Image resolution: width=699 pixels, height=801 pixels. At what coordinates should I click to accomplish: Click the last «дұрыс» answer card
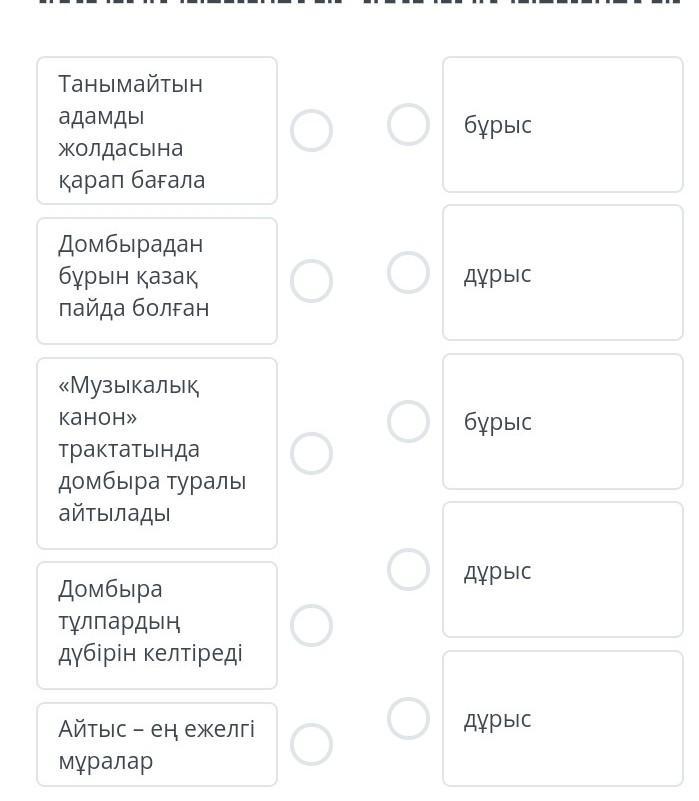[563, 718]
